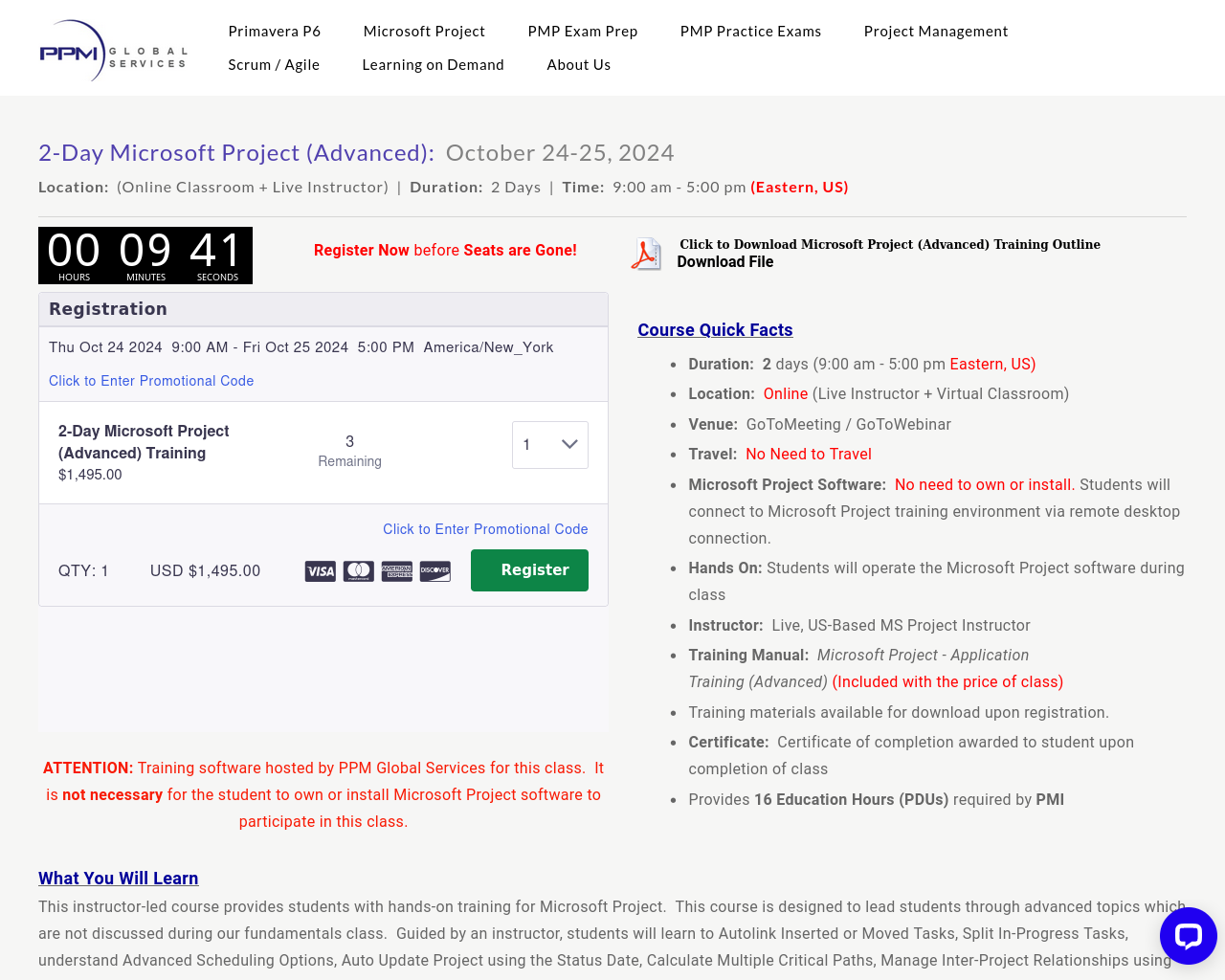
Task: Open the PMP Practice Exams menu
Action: click(x=751, y=32)
